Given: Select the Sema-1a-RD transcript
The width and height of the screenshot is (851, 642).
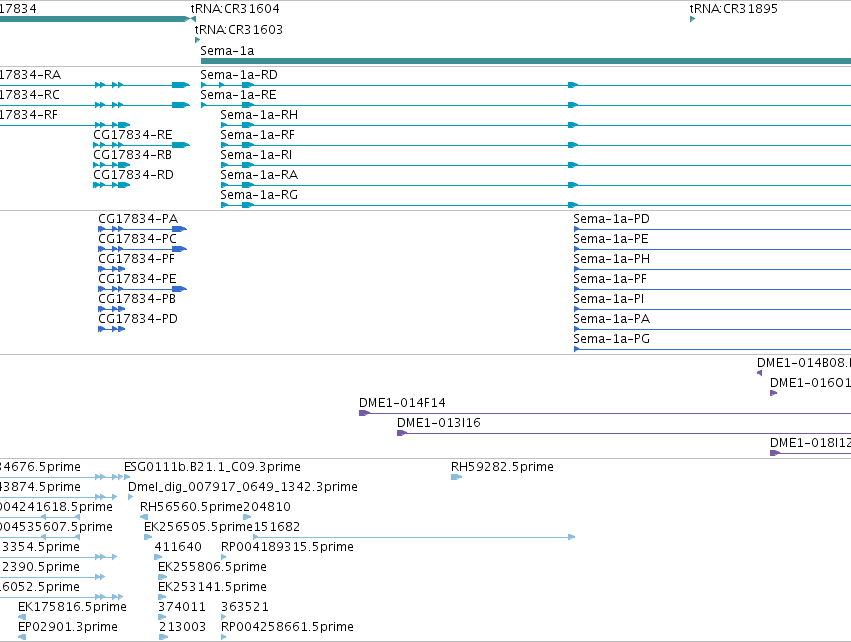Looking at the screenshot, I should 239,75.
